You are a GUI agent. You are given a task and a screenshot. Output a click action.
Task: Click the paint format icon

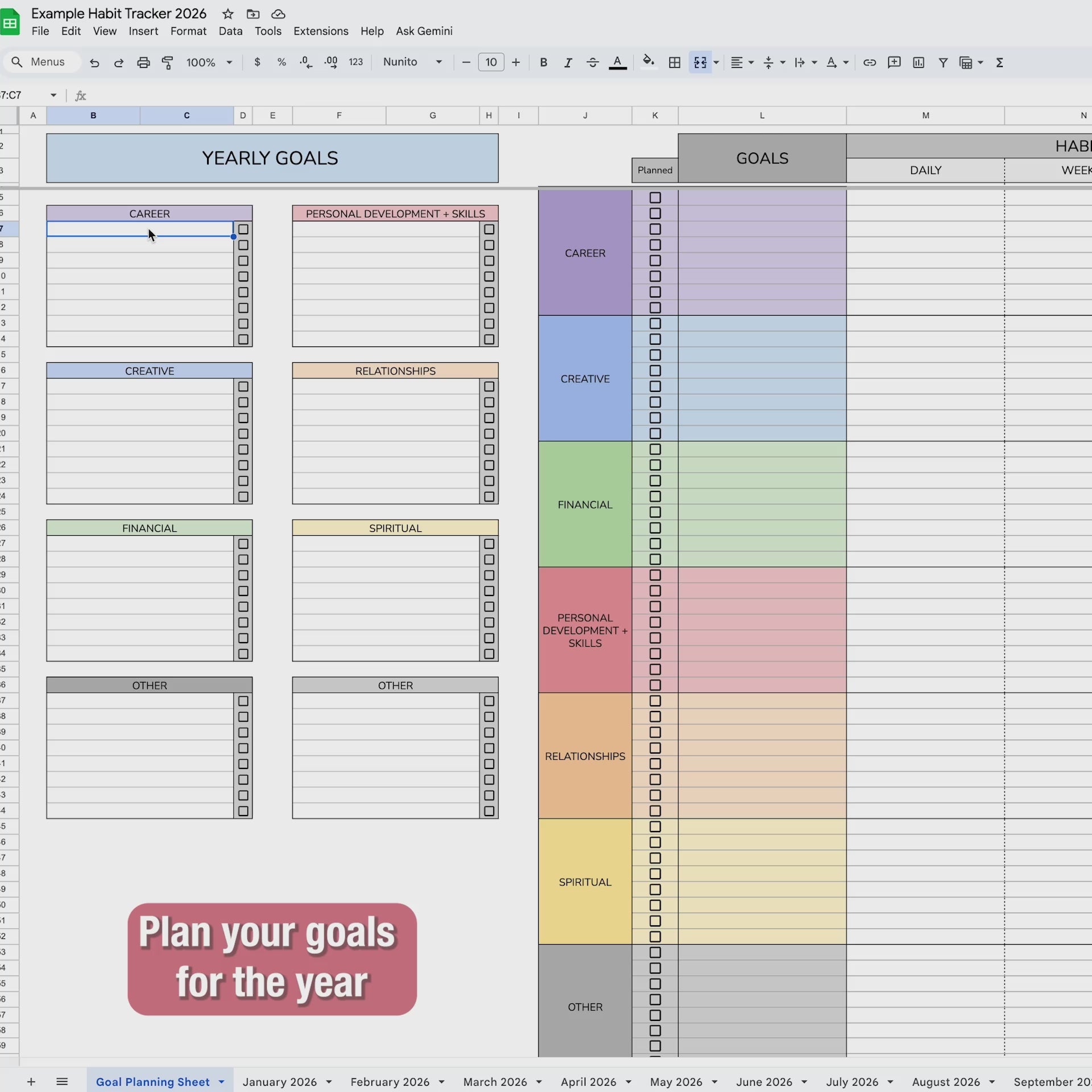167,63
